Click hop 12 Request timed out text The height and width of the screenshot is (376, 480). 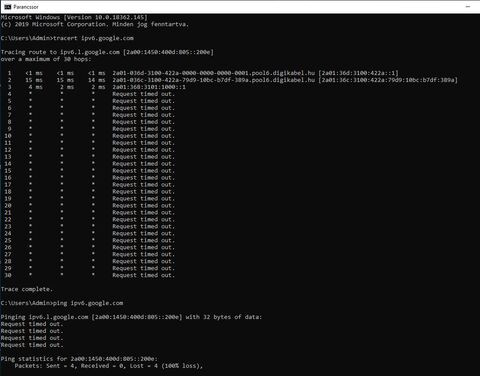pyautogui.click(x=143, y=150)
